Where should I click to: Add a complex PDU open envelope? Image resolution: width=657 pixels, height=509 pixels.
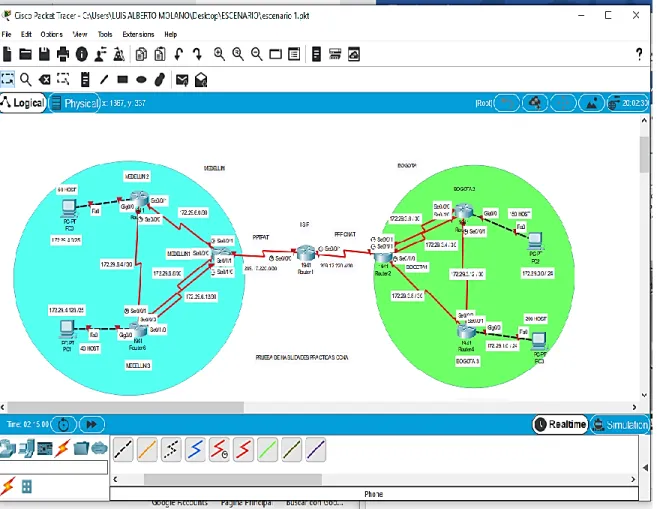click(x=201, y=80)
